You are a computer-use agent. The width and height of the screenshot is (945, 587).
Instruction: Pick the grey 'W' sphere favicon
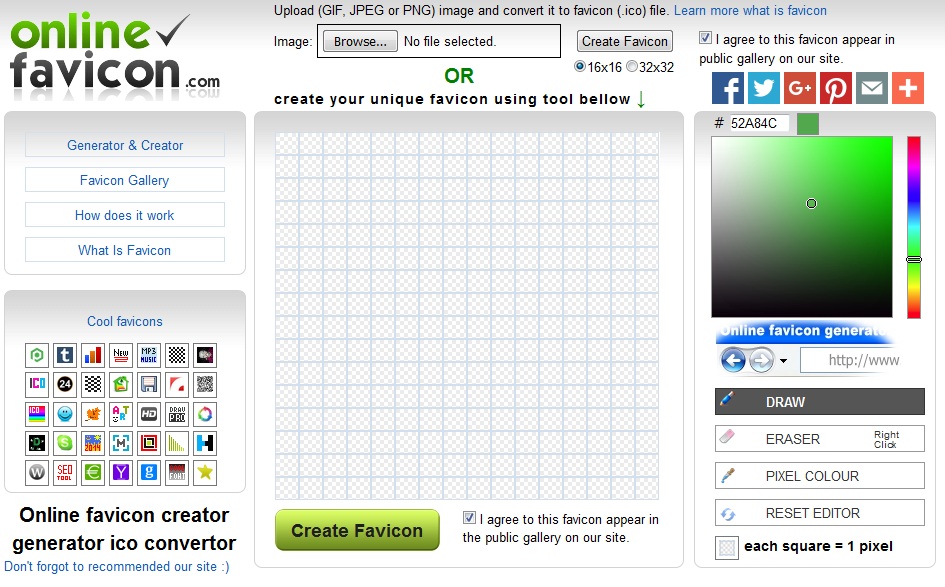(x=37, y=472)
